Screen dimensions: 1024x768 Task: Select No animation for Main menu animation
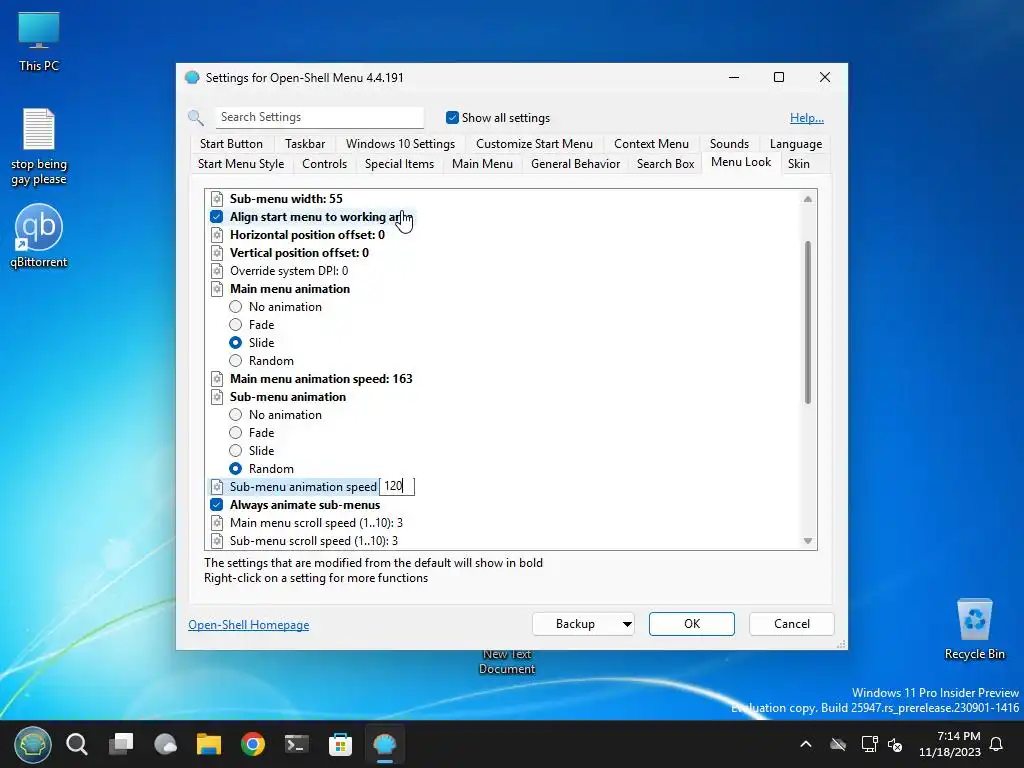[236, 307]
